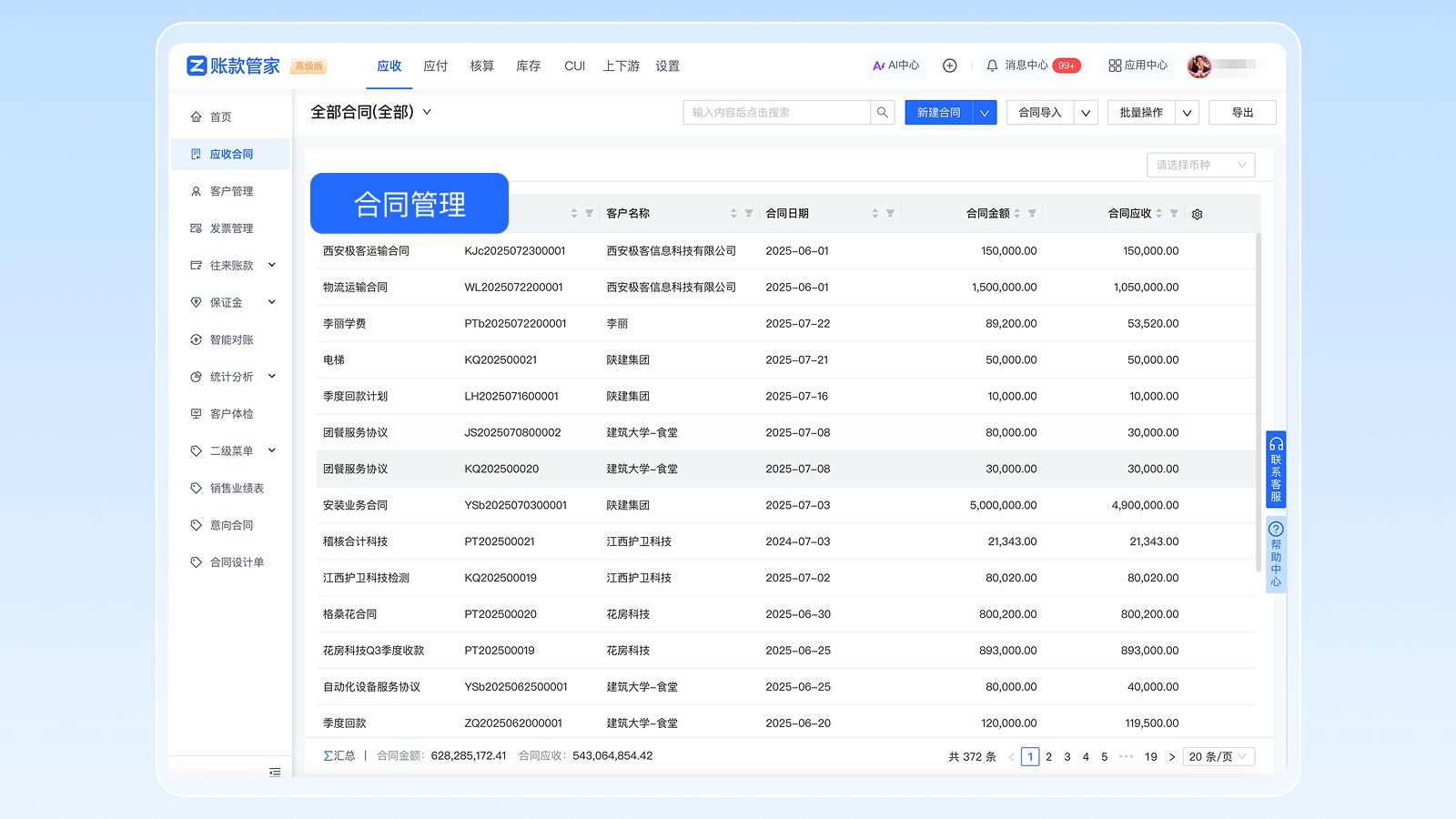
Task: Expand the 往来账款 sidebar menu
Action: 233,266
